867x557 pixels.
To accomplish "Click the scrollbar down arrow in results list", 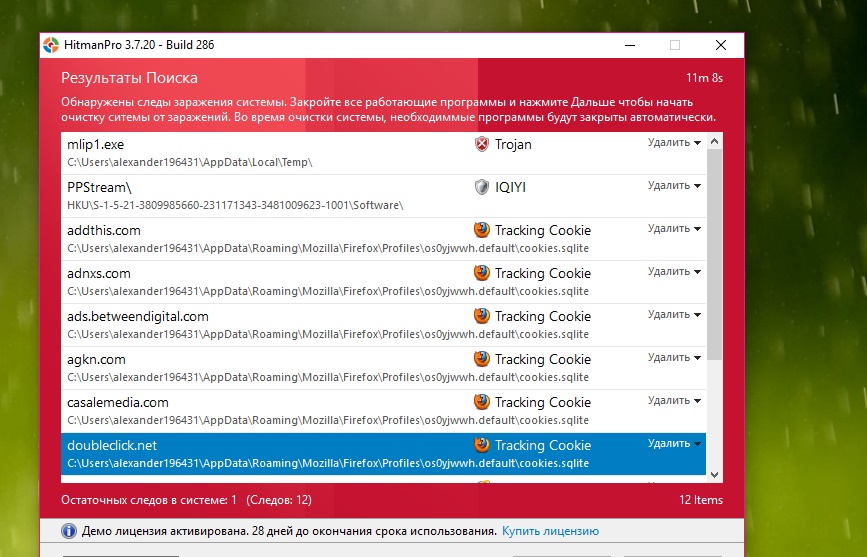I will click(x=714, y=475).
